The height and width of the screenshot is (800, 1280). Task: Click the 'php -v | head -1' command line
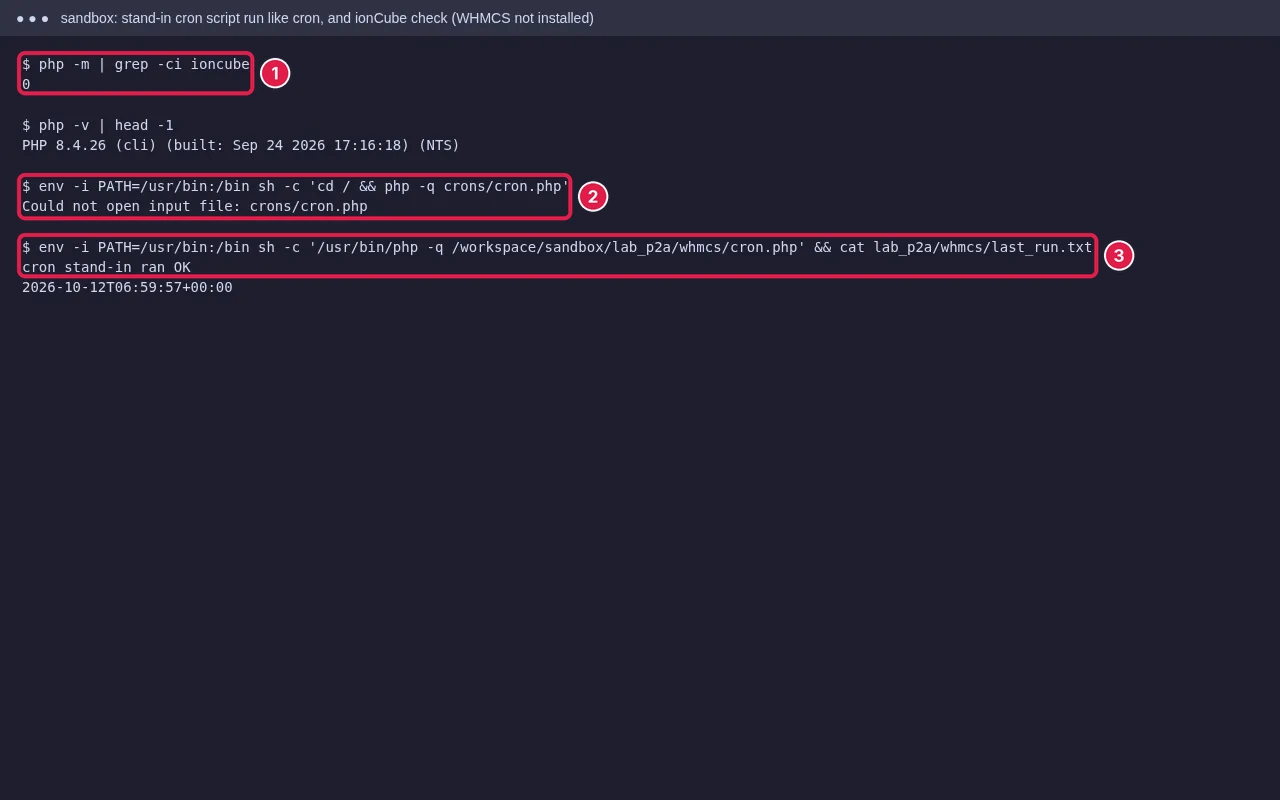pyautogui.click(x=98, y=125)
